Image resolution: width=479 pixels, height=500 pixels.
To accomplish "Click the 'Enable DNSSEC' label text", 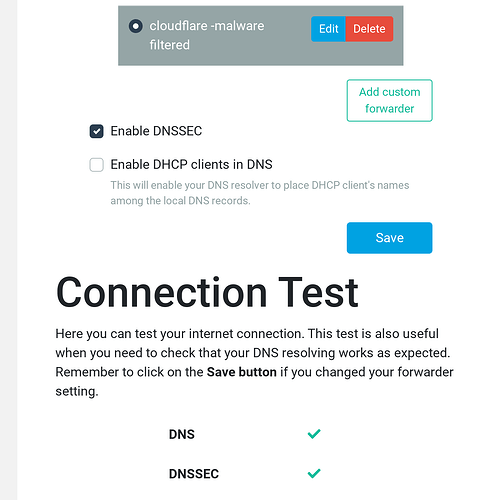I will point(156,131).
